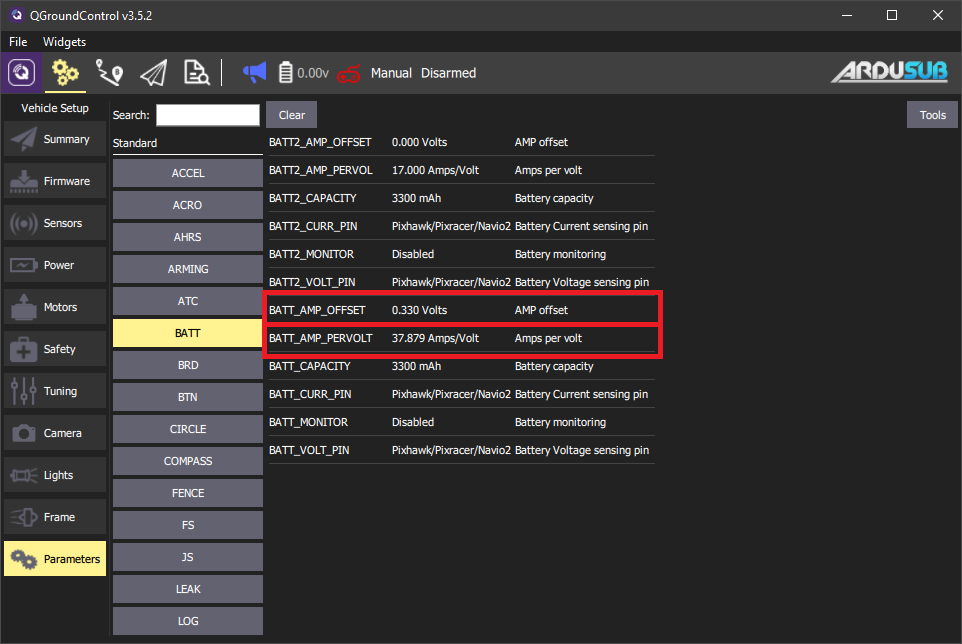Open the Frame setup page
Viewport: 962px width, 644px height.
[55, 517]
